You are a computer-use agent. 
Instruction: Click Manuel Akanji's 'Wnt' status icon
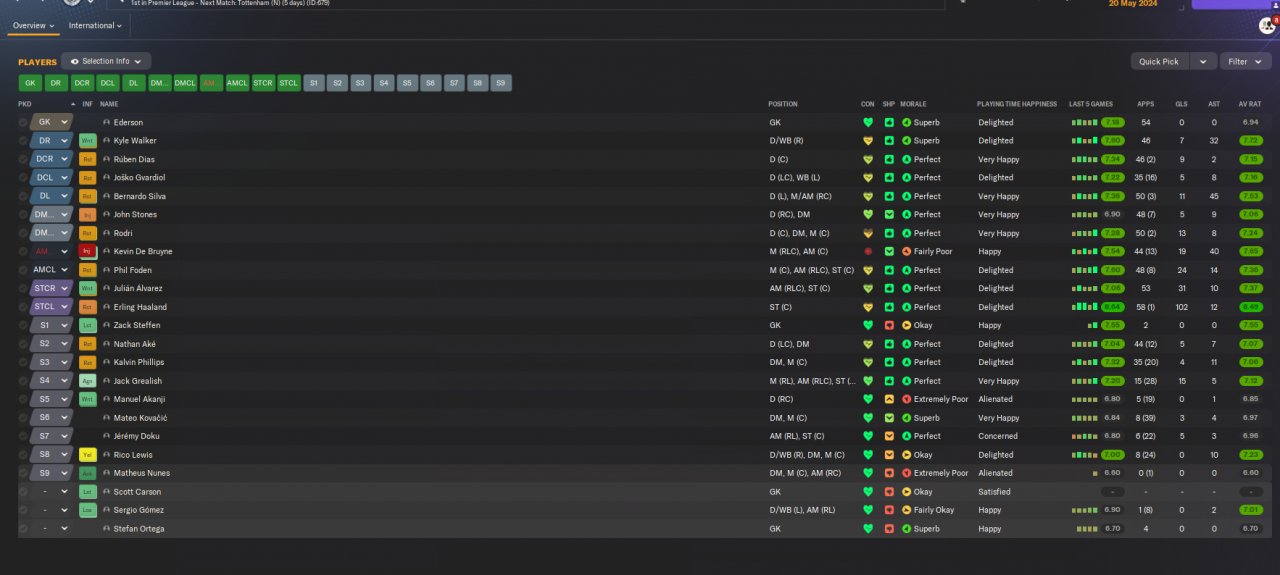point(87,399)
